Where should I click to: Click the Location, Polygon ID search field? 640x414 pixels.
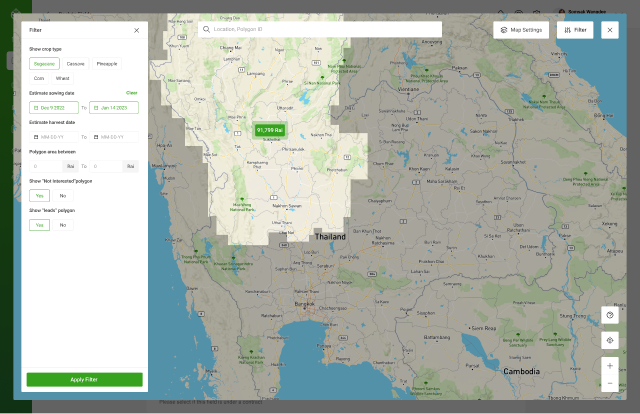click(x=320, y=29)
